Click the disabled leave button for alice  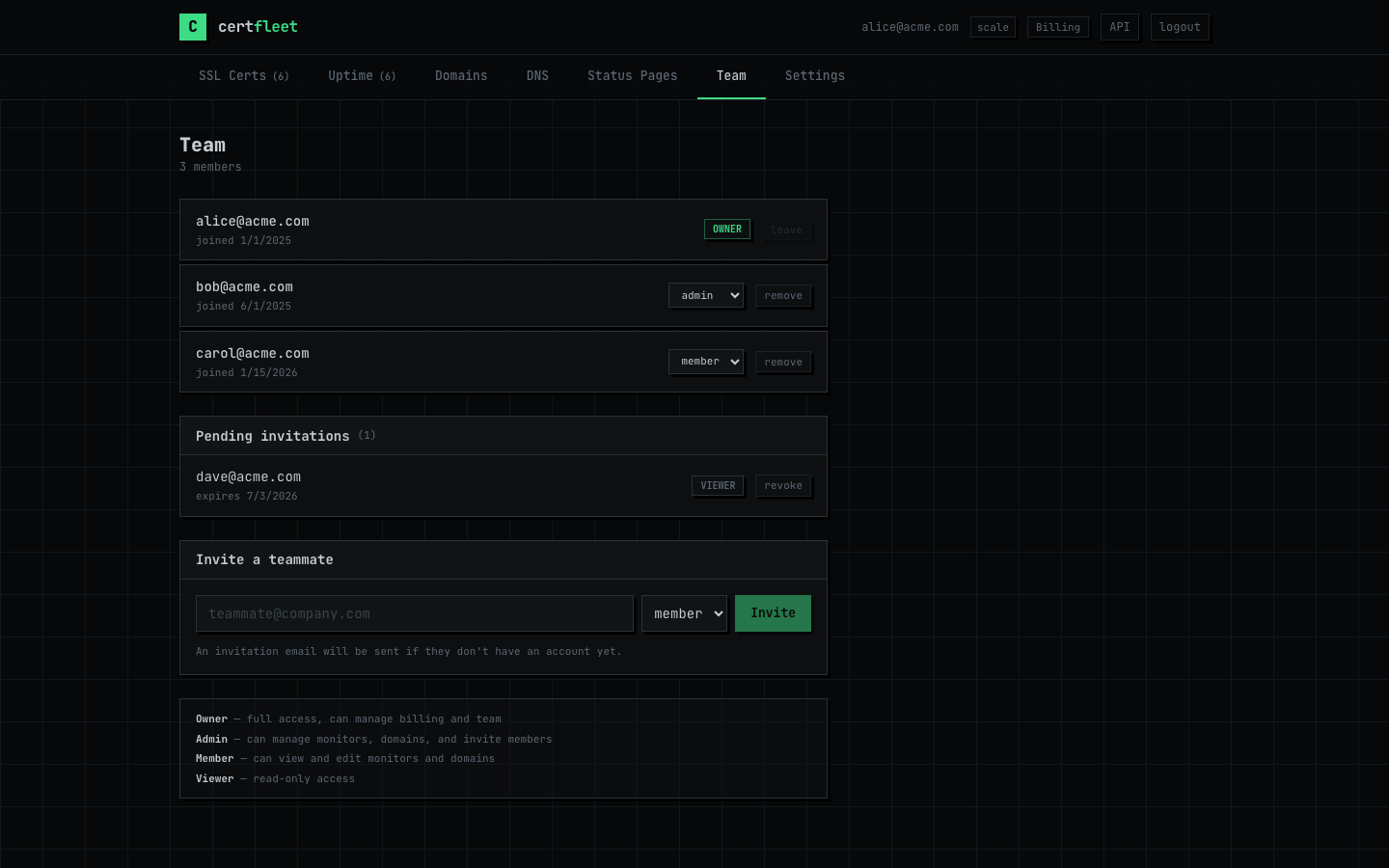tap(786, 230)
